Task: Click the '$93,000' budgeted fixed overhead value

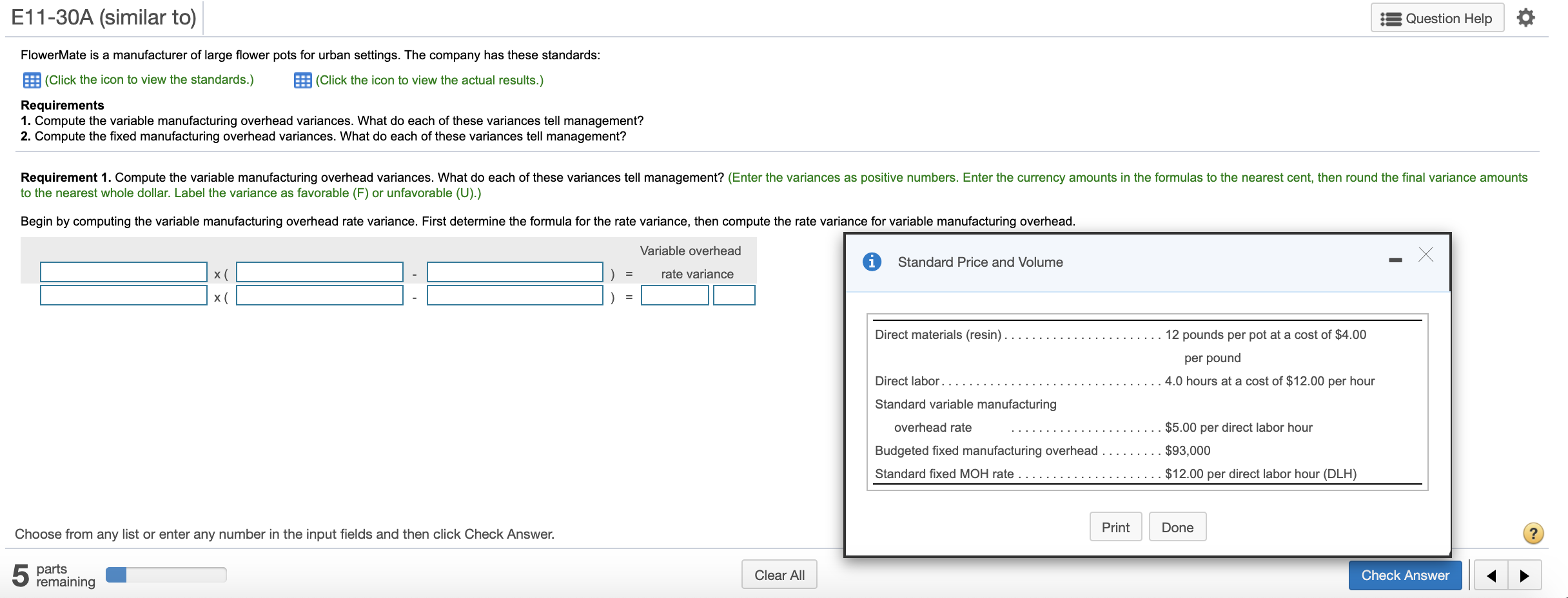Action: click(x=1188, y=450)
